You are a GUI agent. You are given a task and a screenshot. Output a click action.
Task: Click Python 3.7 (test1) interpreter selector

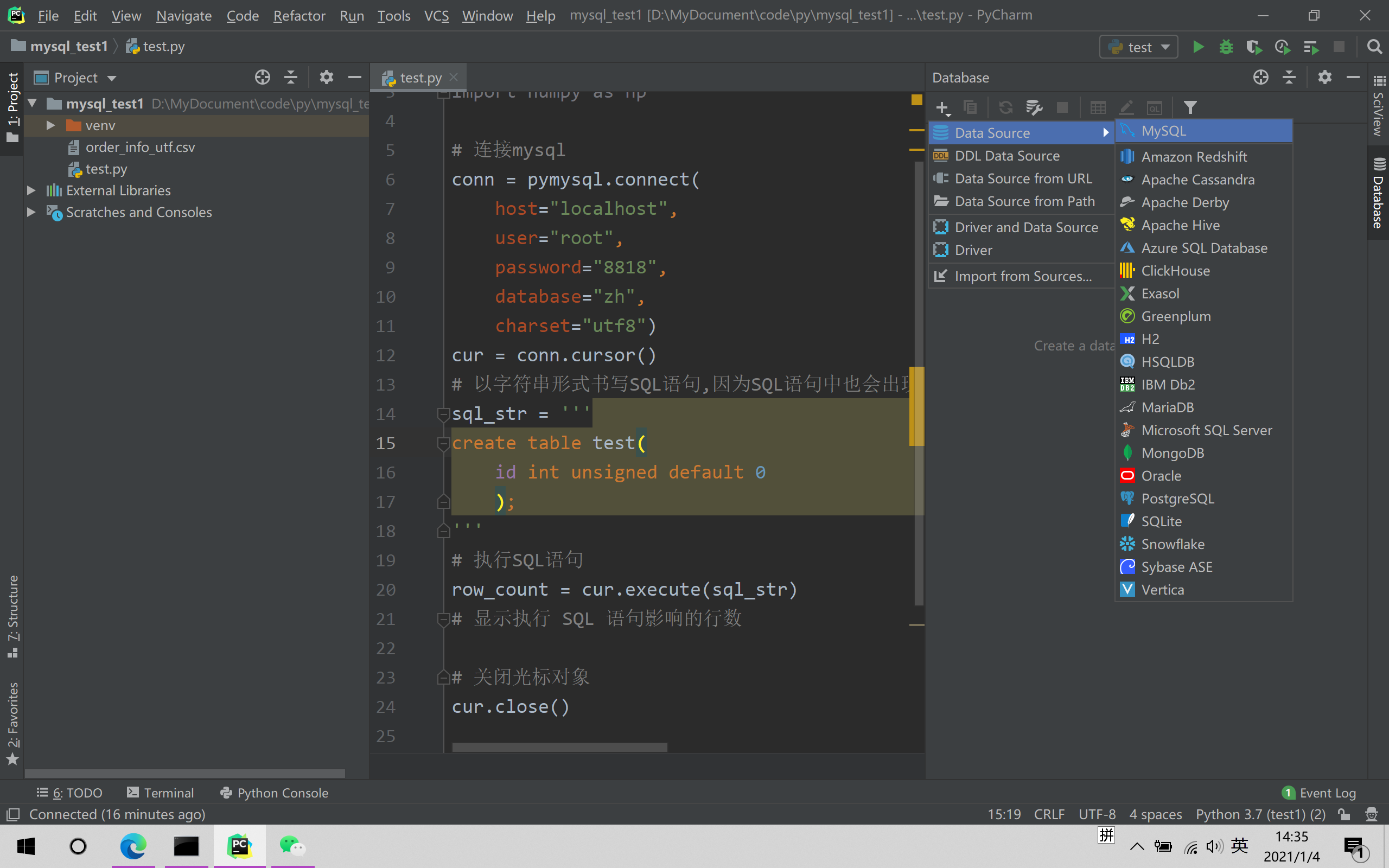(x=1260, y=815)
